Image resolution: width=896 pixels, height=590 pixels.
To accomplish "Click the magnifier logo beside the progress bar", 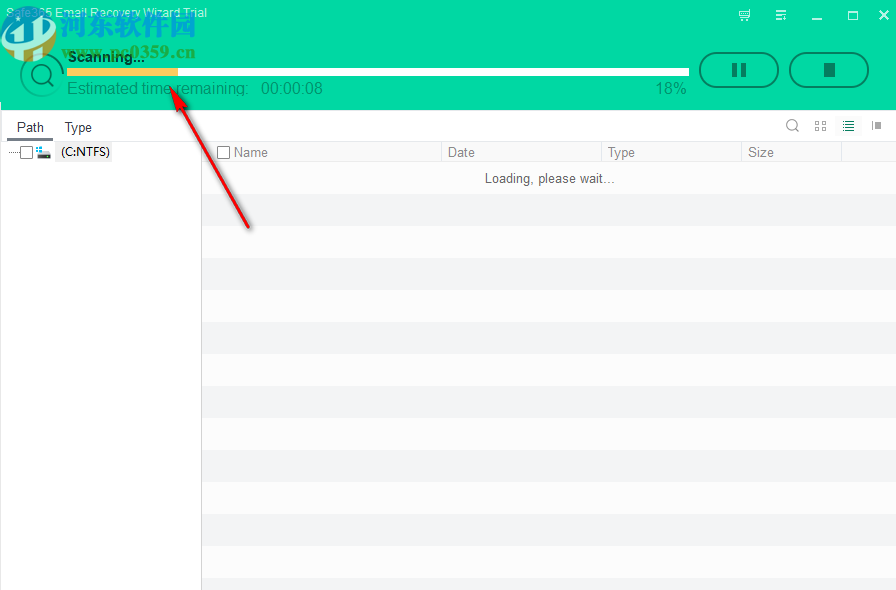I will 41,75.
